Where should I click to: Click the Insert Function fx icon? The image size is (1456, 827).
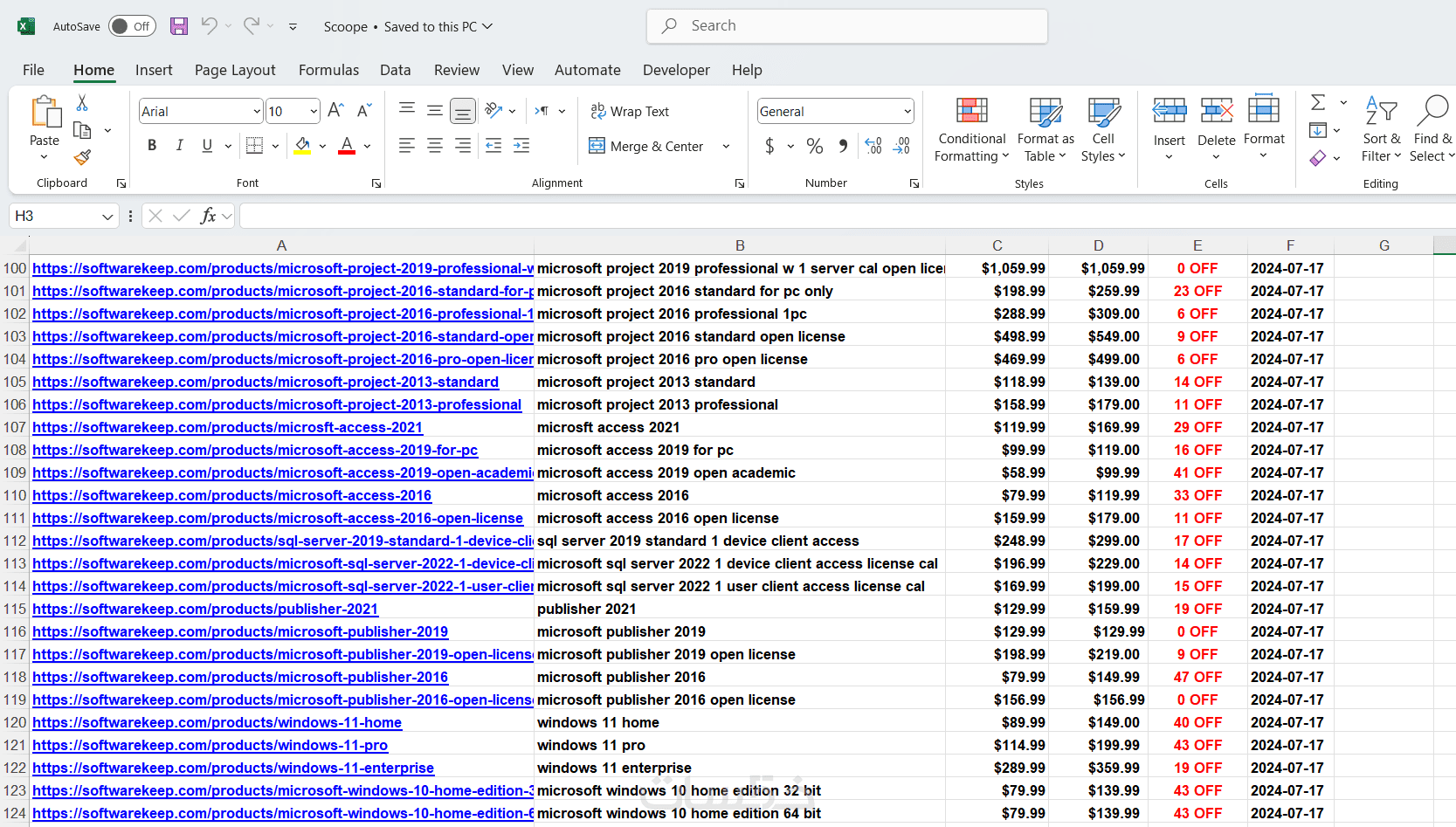coord(208,216)
